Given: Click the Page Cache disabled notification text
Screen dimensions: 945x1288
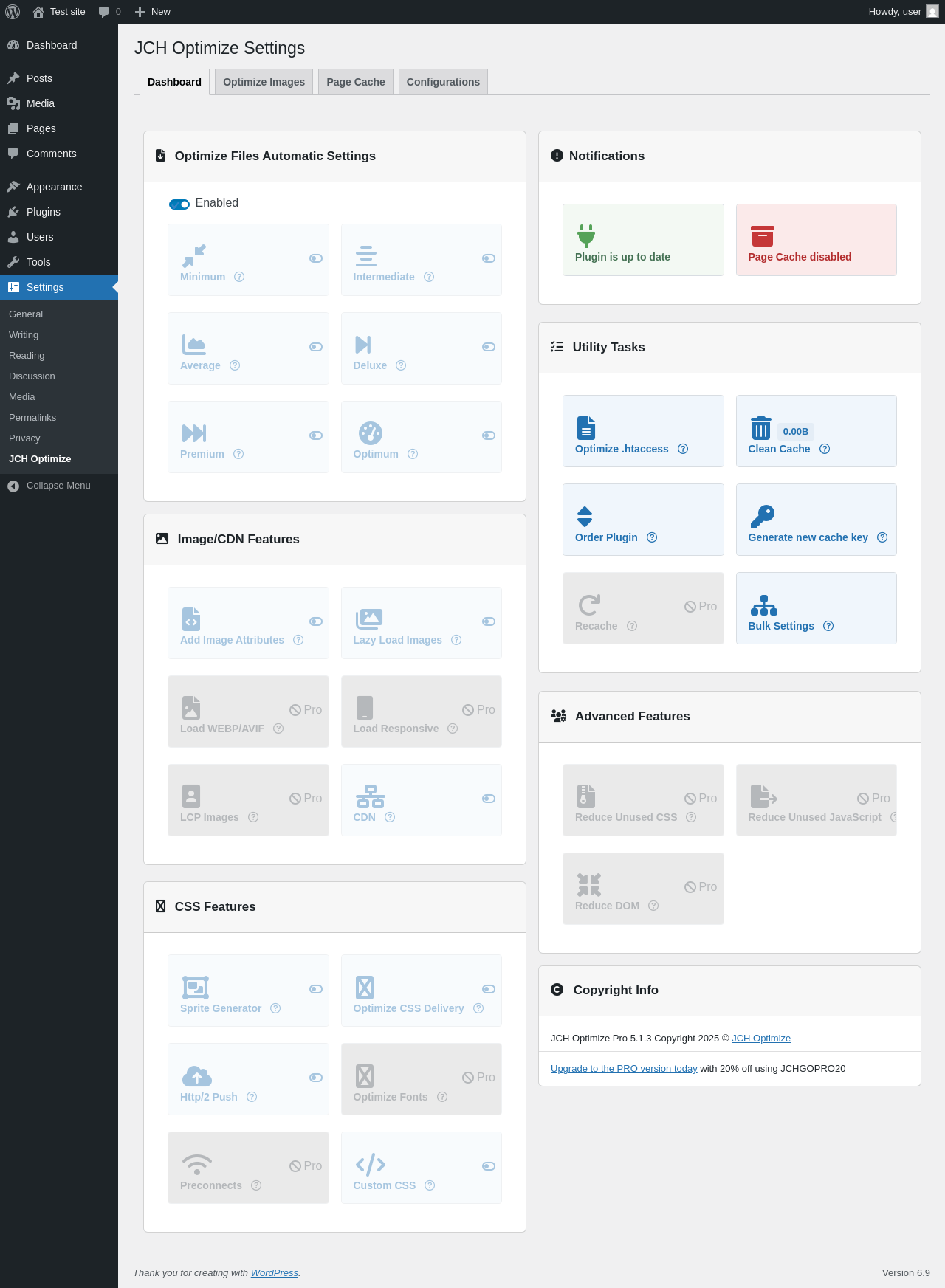Looking at the screenshot, I should (800, 257).
